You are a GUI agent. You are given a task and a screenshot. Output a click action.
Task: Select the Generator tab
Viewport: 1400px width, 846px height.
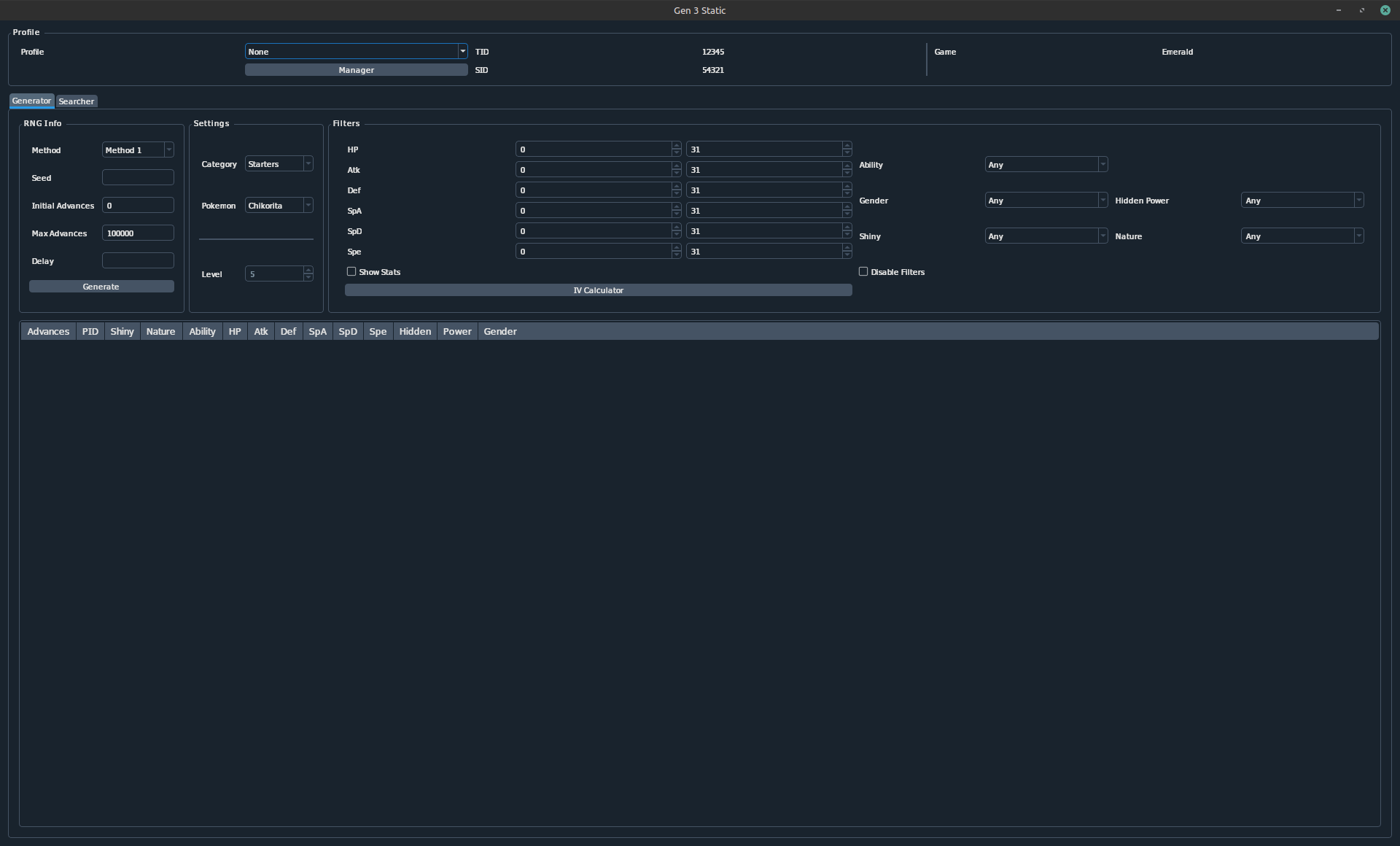(31, 101)
